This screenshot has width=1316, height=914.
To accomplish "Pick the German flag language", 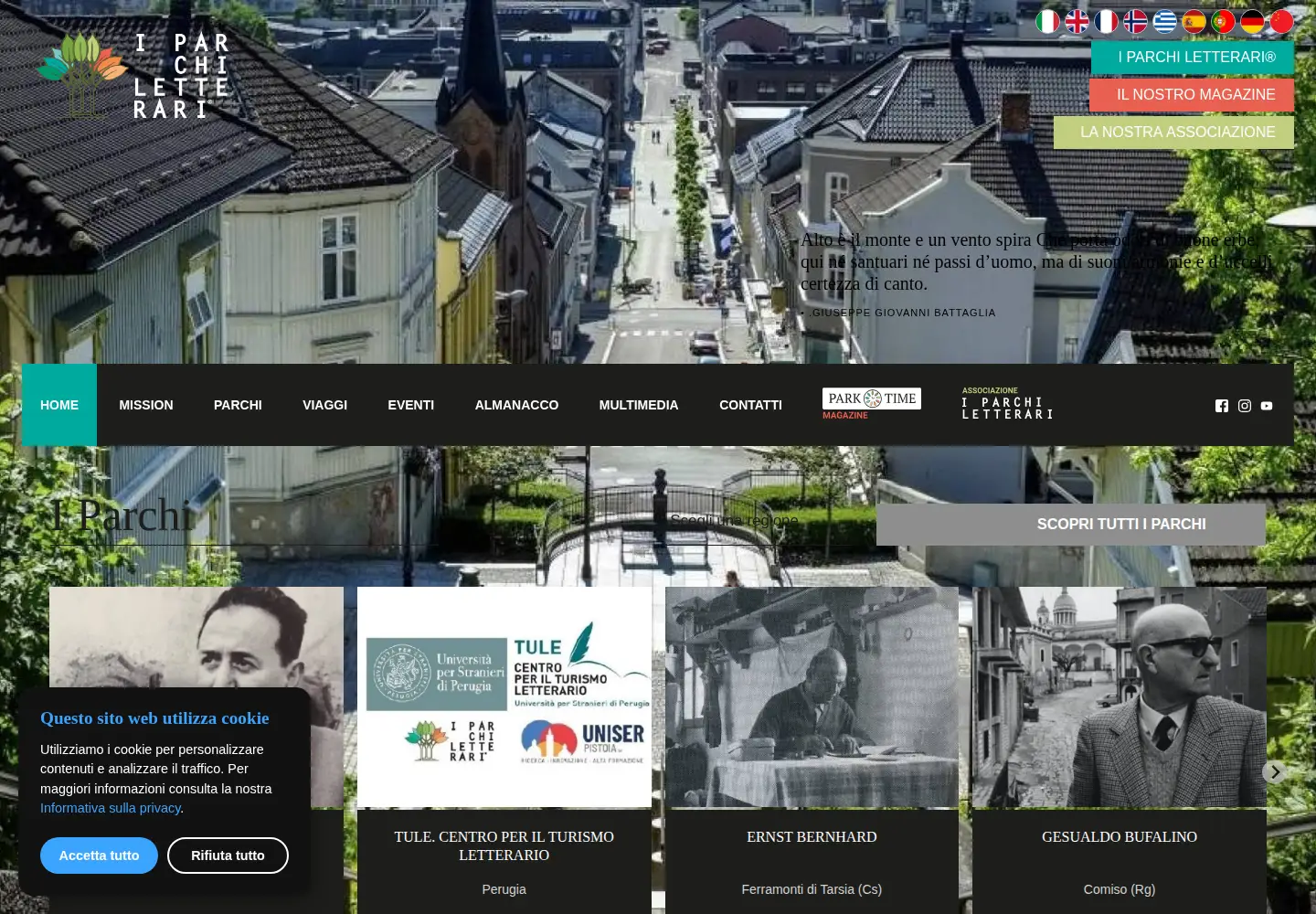I will coord(1252,21).
